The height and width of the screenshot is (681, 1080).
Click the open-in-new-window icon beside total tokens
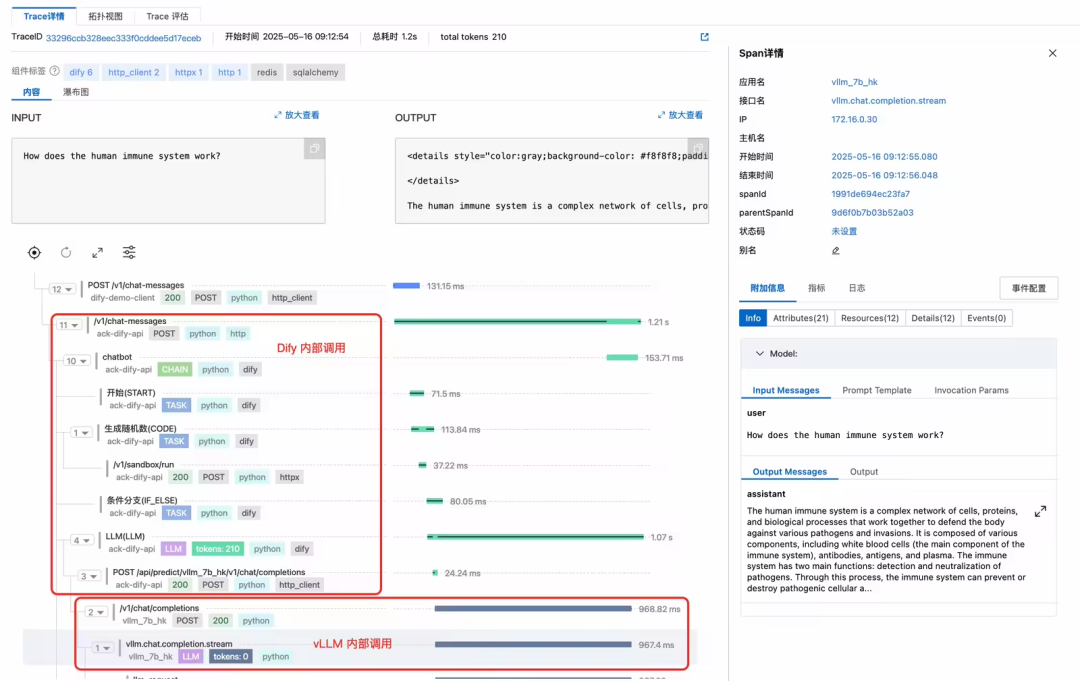tap(704, 38)
